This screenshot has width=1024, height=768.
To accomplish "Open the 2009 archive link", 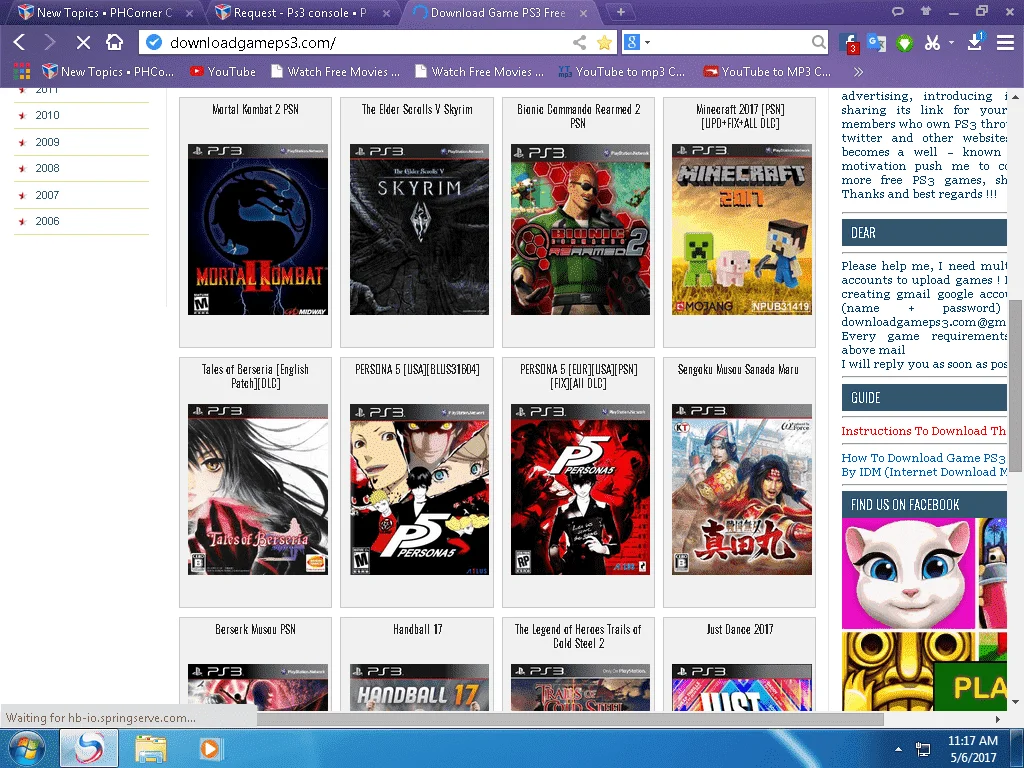I will click(47, 142).
